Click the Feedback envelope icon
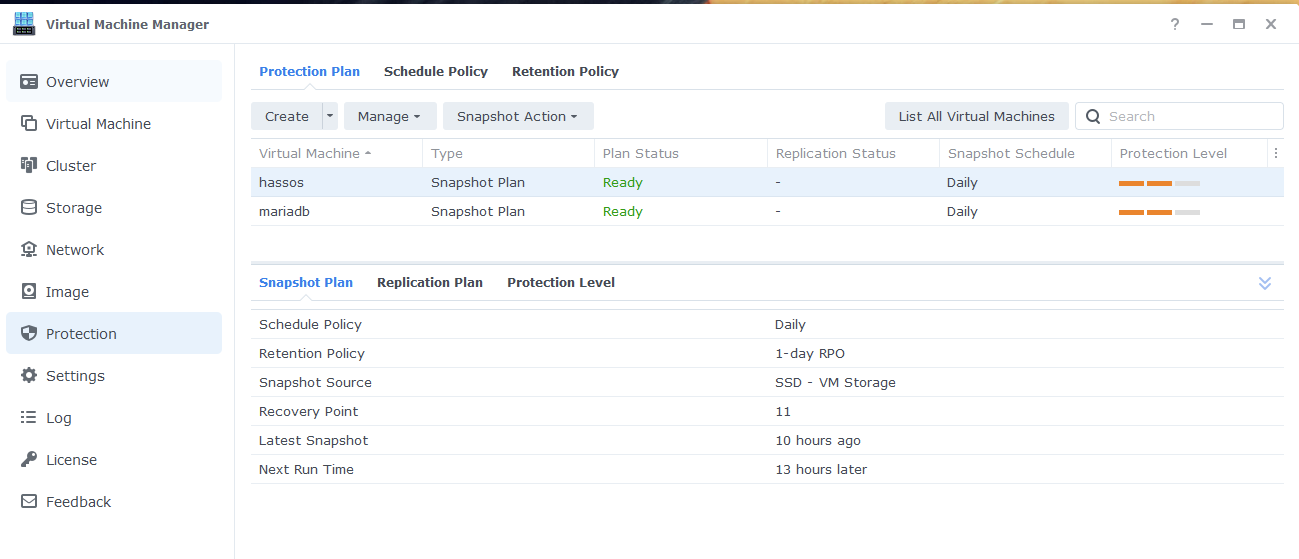Viewport: 1299px width, 559px height. tap(29, 502)
